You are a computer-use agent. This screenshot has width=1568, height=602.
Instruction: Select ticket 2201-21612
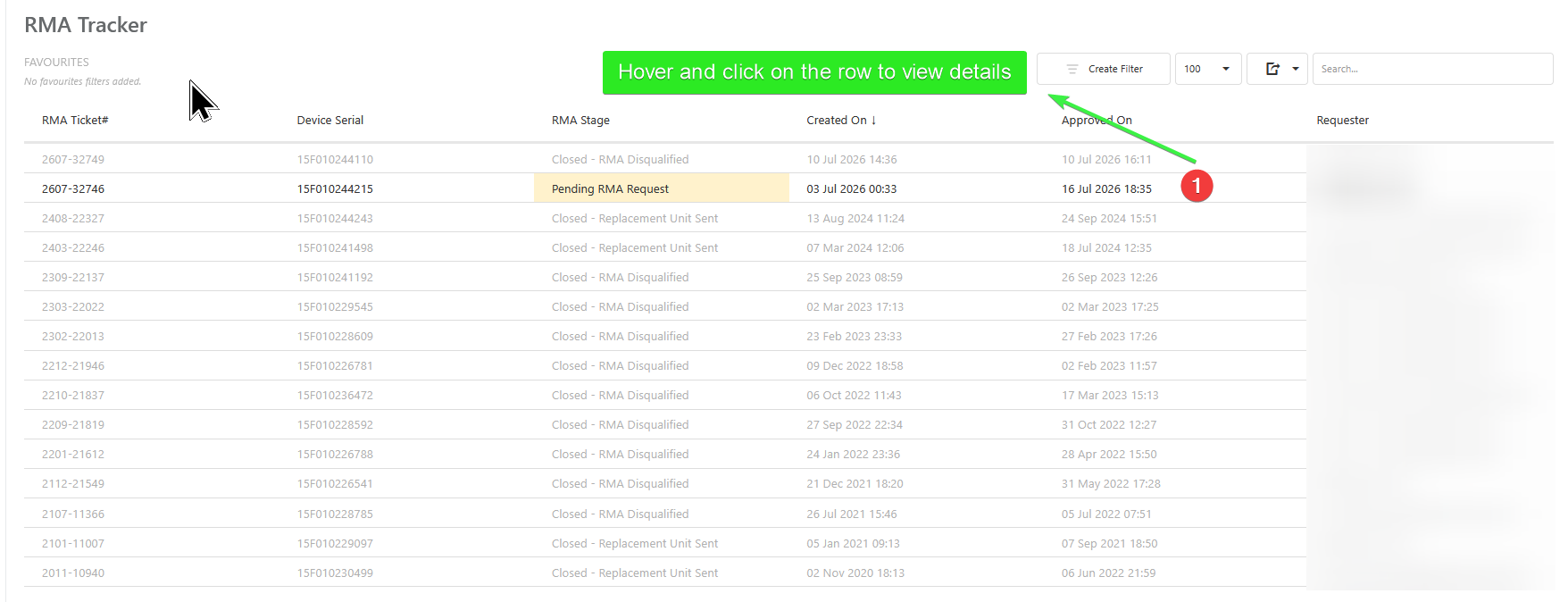click(73, 454)
